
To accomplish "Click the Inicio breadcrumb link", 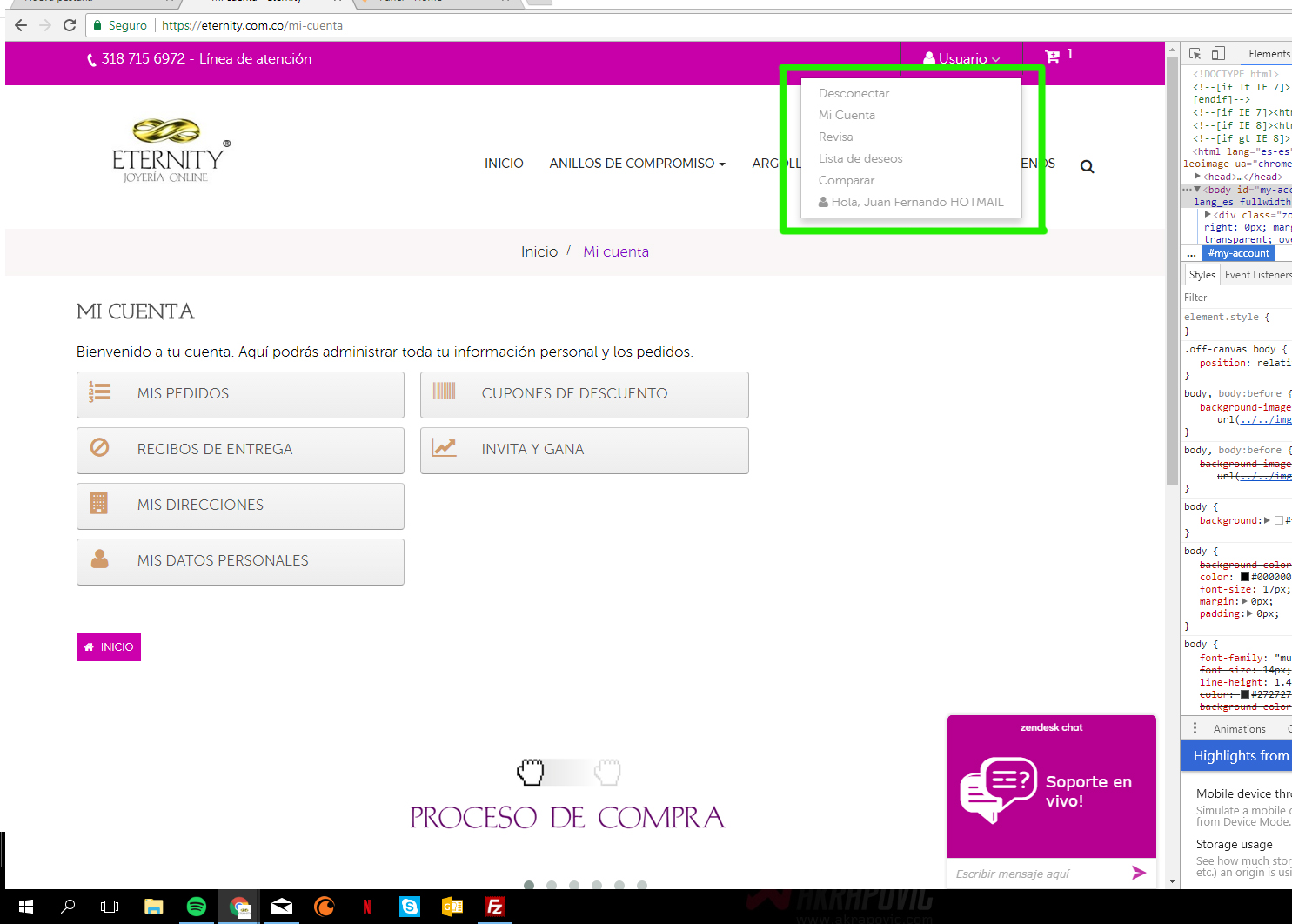I will click(x=539, y=251).
